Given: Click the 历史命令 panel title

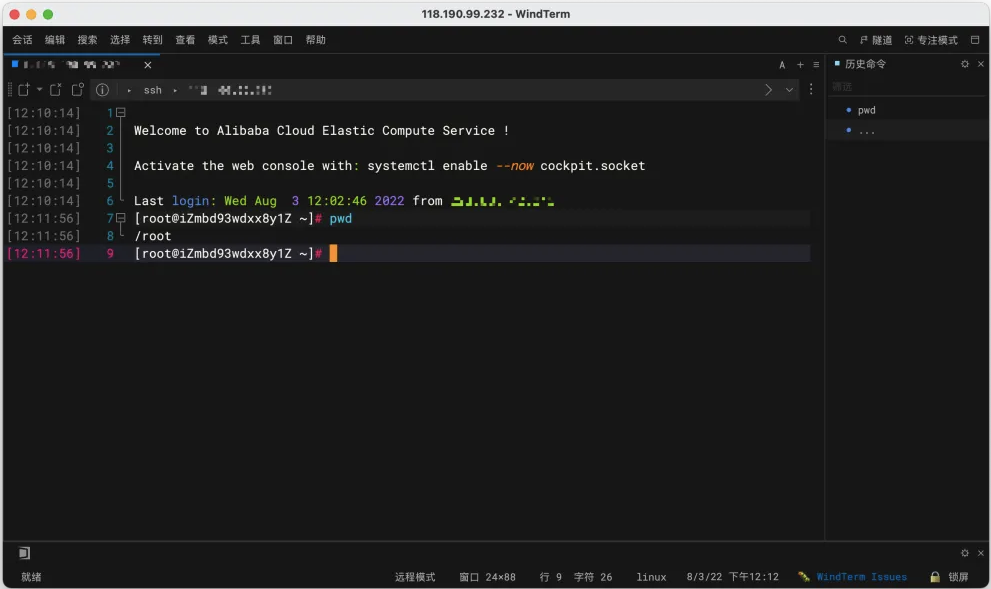Looking at the screenshot, I should (x=865, y=64).
